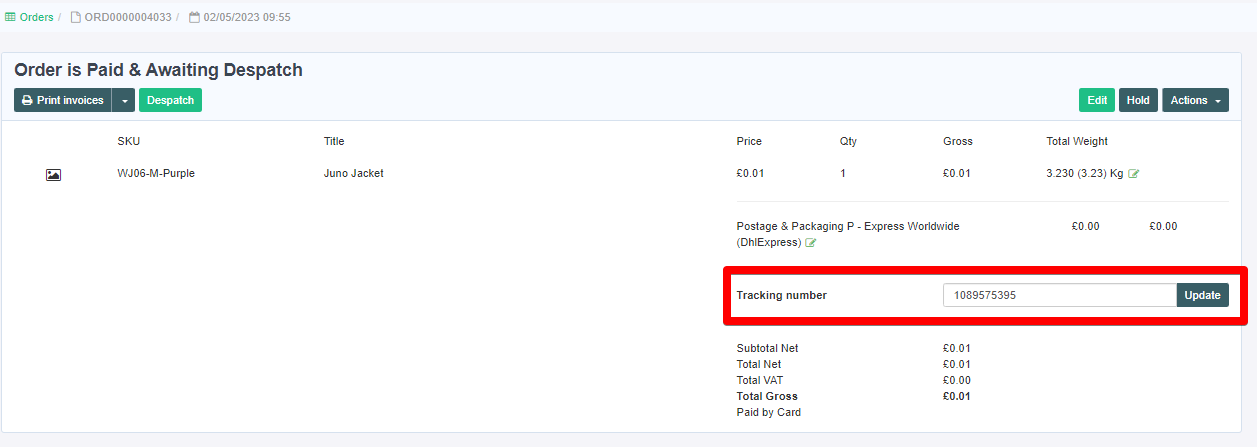Click the Juno Jacket title
The width and height of the screenshot is (1257, 447).
tap(354, 173)
